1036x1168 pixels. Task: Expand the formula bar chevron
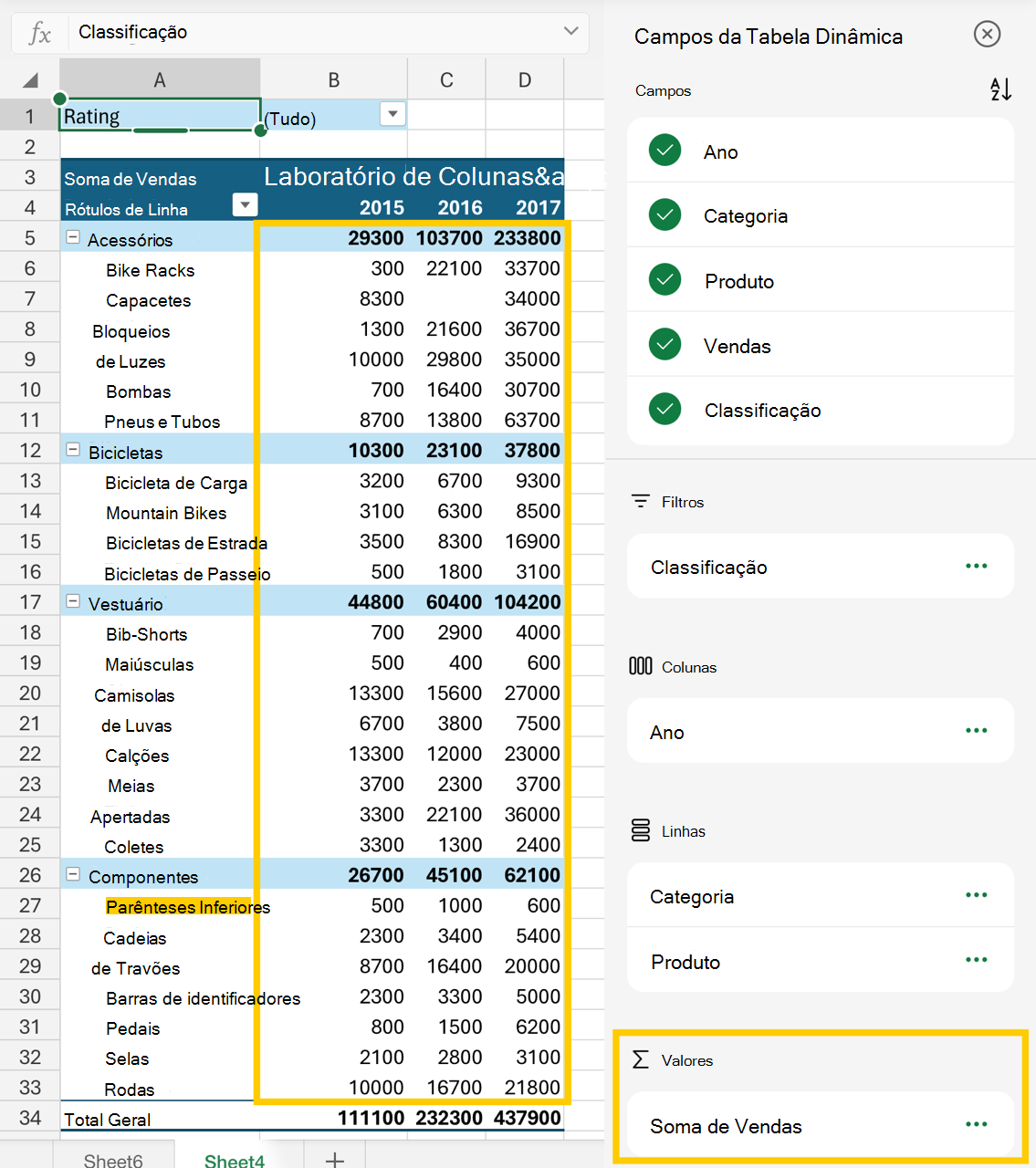point(570,31)
